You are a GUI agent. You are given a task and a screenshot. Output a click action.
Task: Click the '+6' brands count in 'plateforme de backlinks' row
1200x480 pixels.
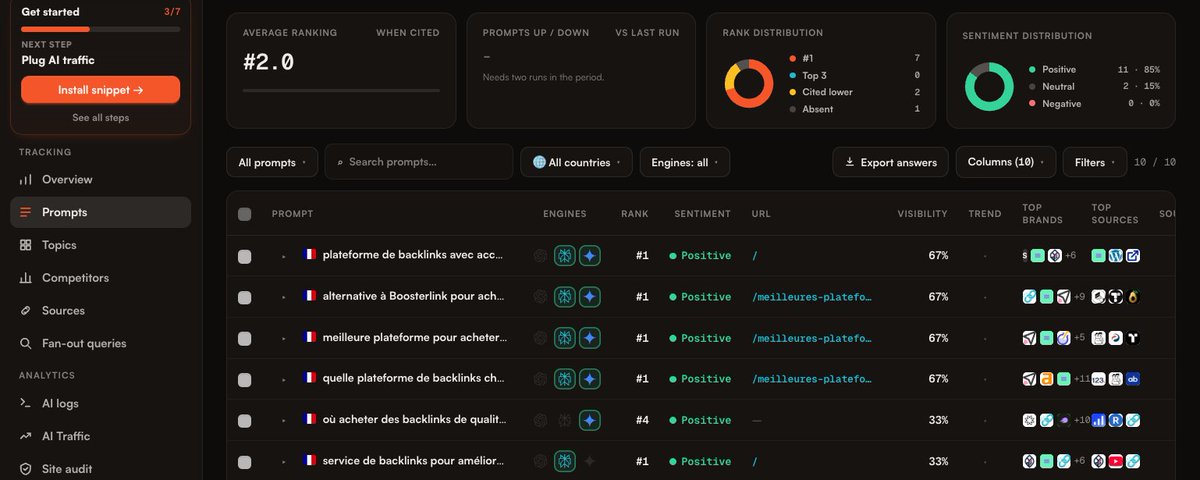[x=1071, y=256]
